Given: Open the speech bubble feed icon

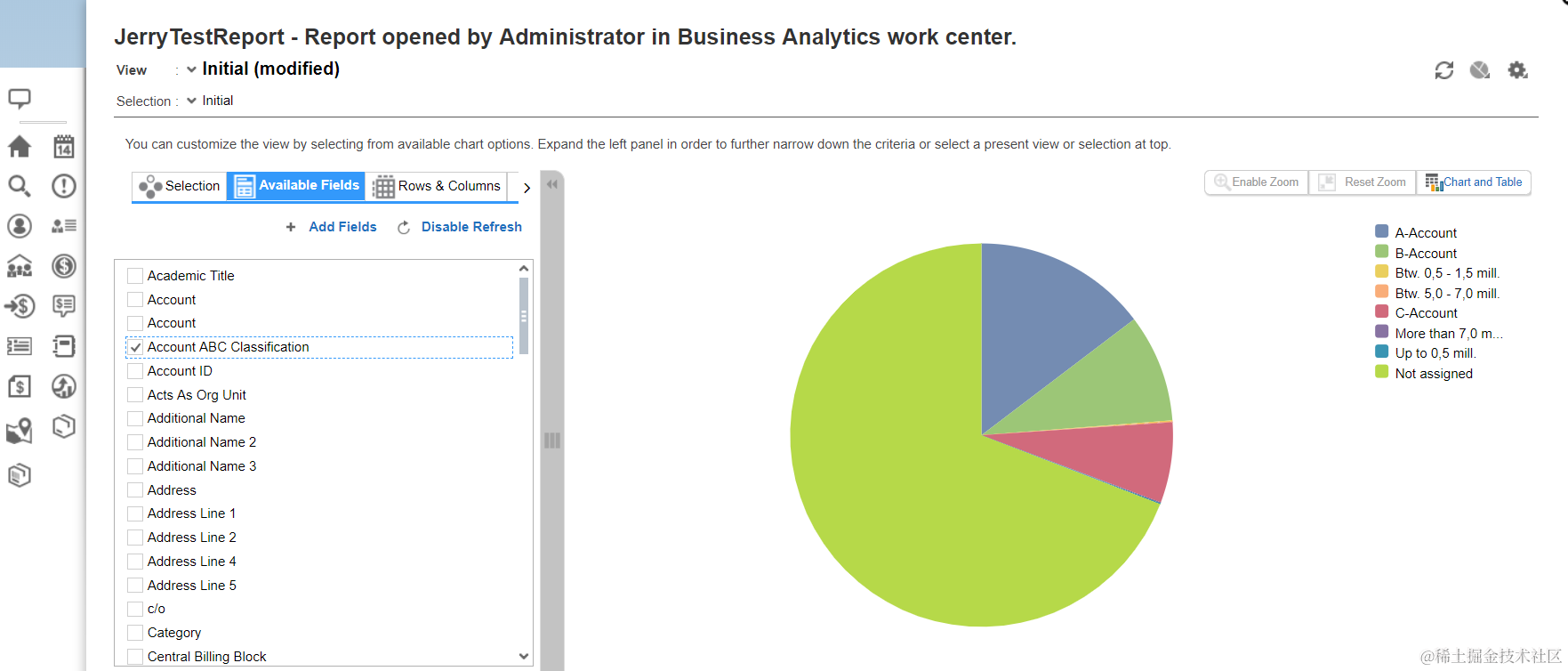Looking at the screenshot, I should (x=20, y=98).
